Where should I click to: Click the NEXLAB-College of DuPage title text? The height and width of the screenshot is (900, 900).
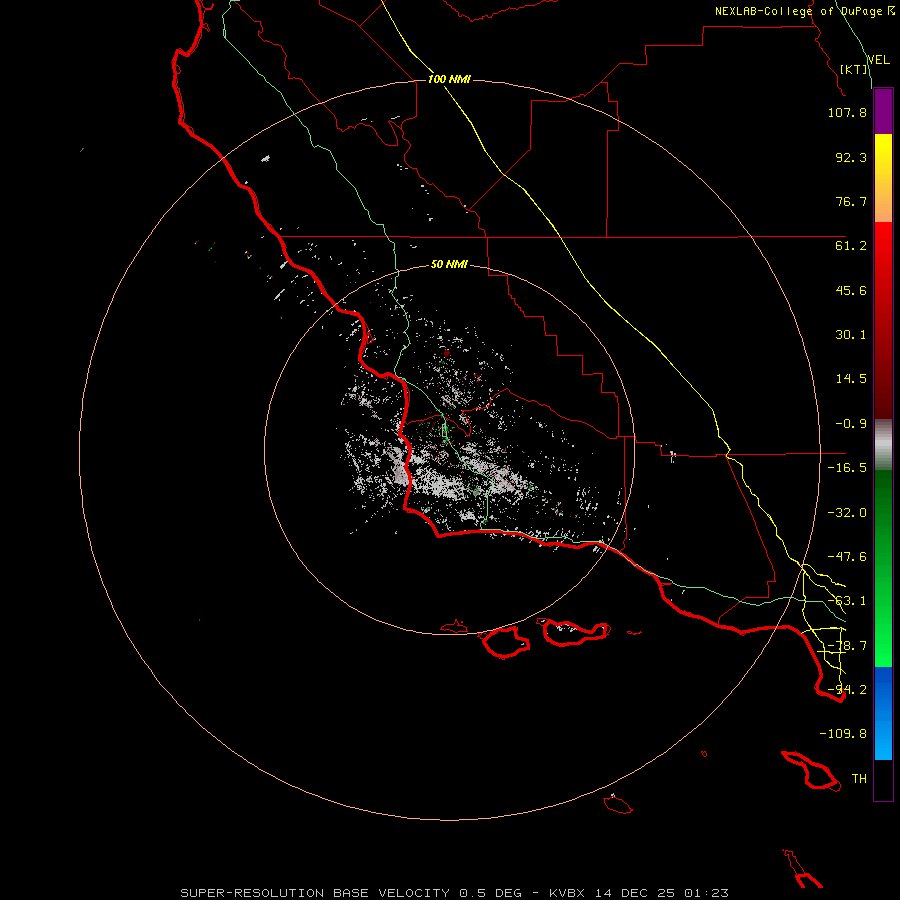(x=800, y=11)
